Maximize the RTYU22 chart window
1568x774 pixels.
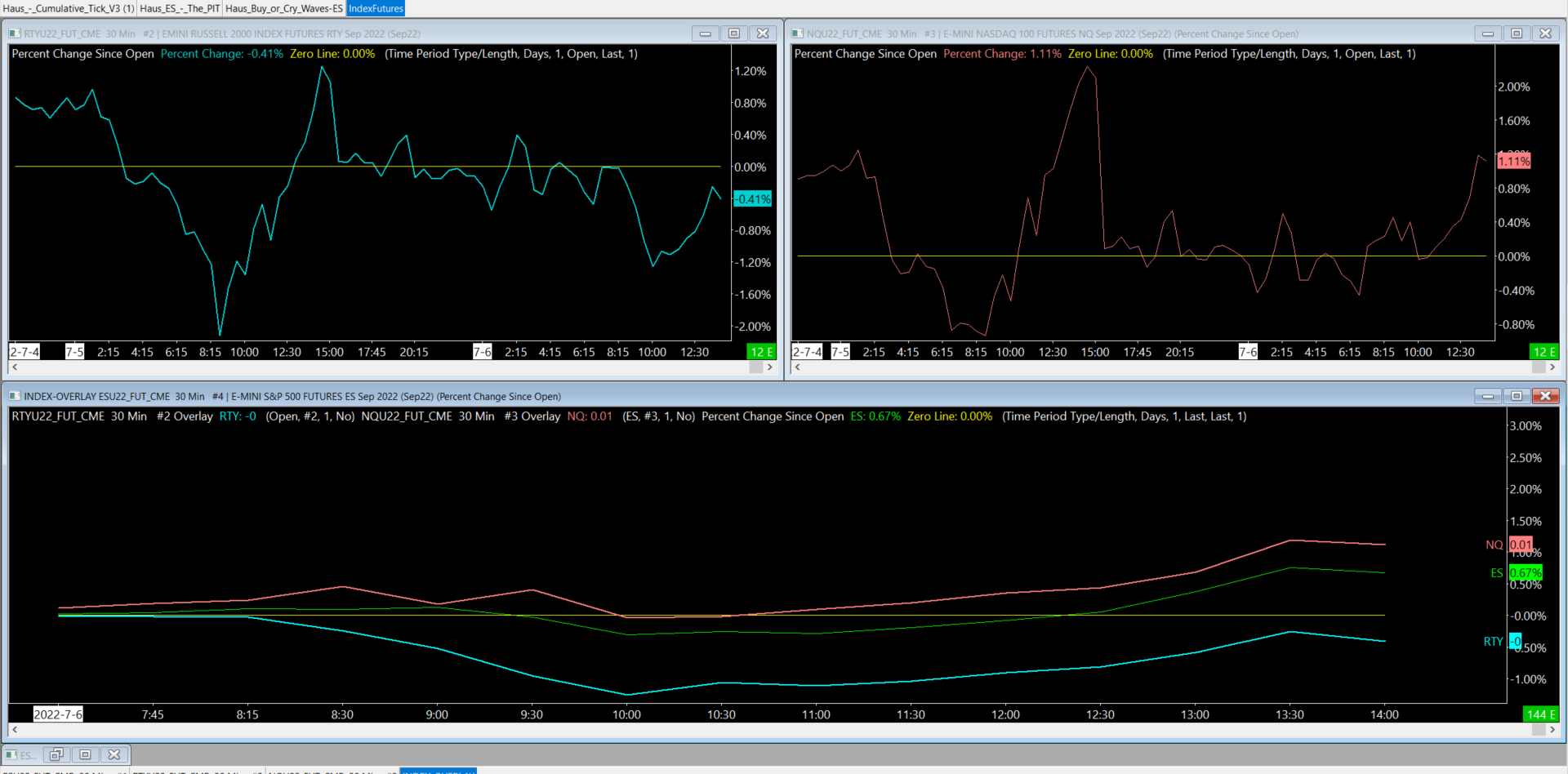pyautogui.click(x=733, y=33)
